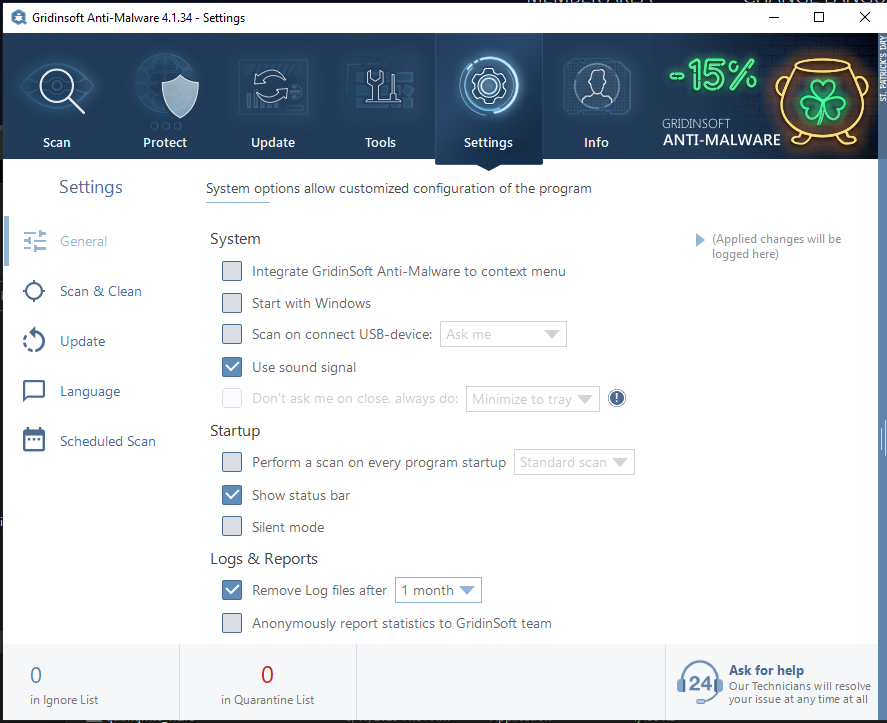Click the Logs & Reports heading

click(264, 559)
